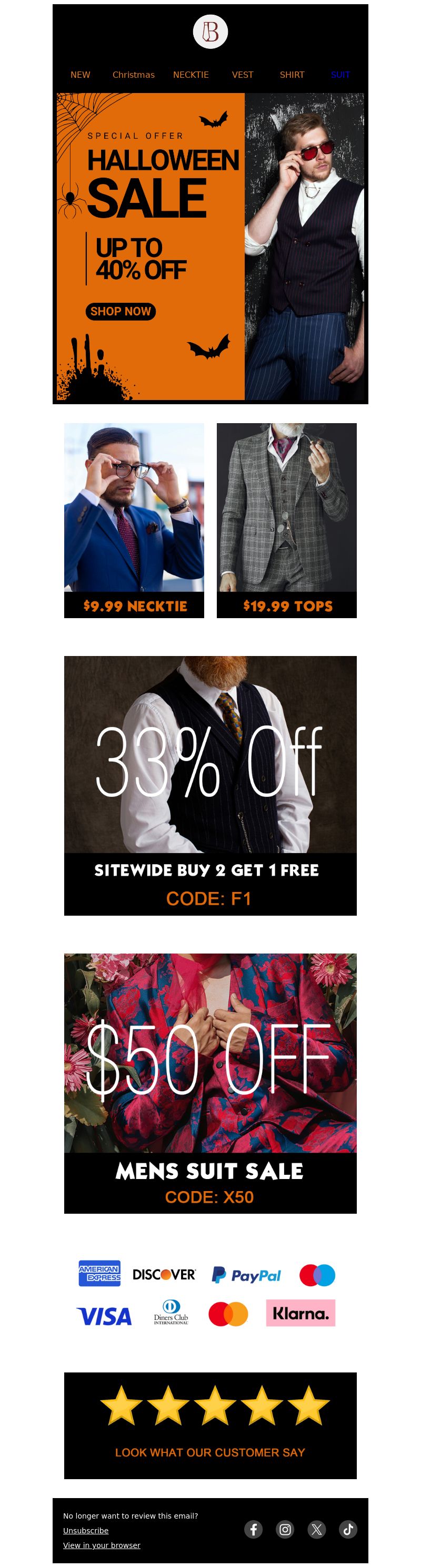Open the $19.99 TOPS product image

[287, 520]
